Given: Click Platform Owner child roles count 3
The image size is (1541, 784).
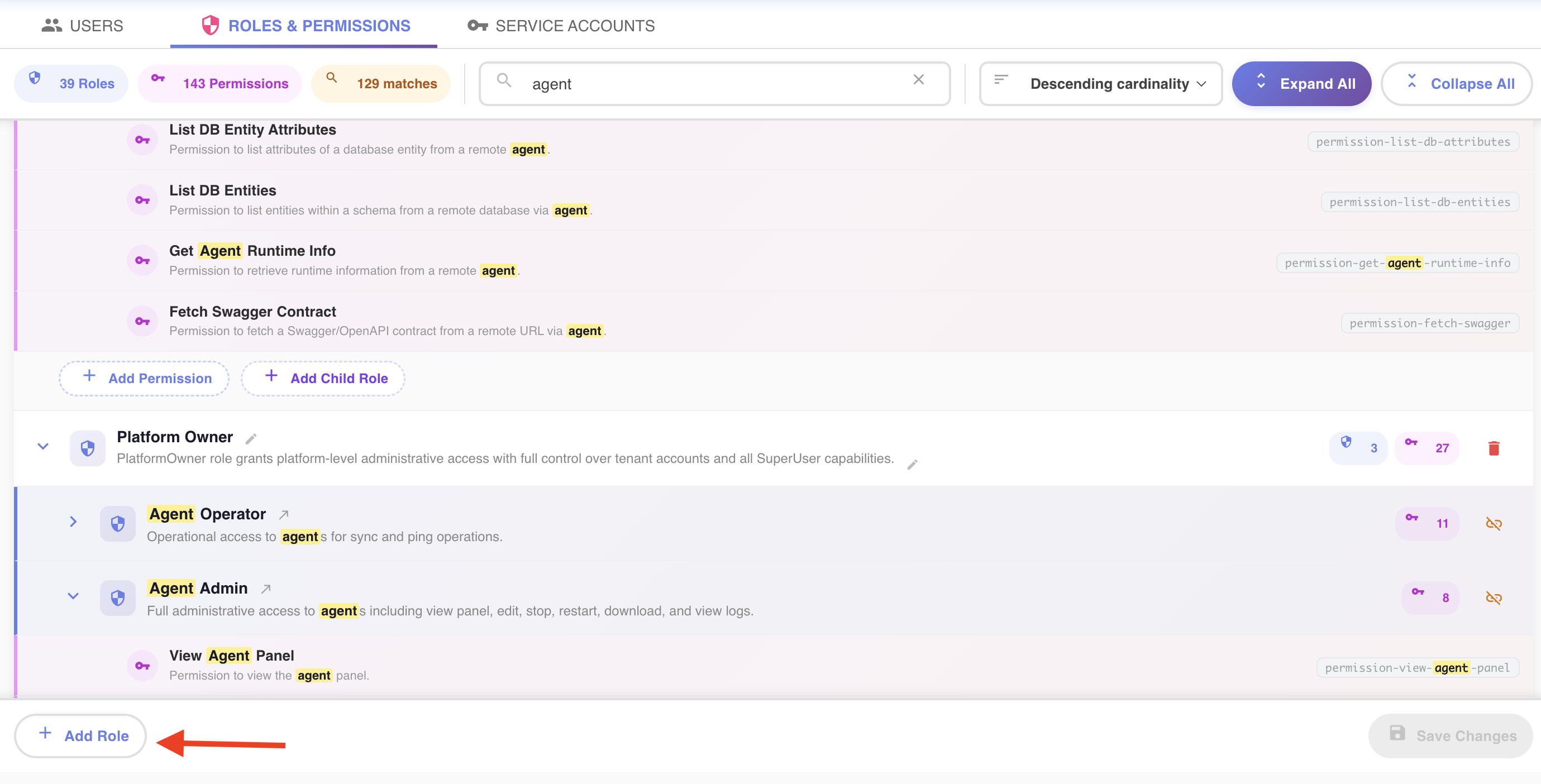Looking at the screenshot, I should tap(1358, 448).
